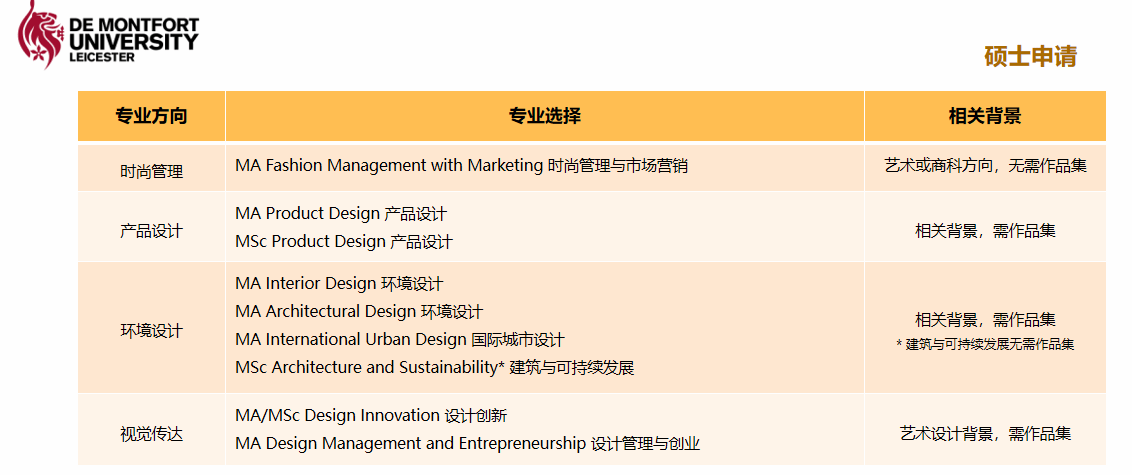
Task: Select MA Product Design 产品设计 line
Action: point(341,214)
